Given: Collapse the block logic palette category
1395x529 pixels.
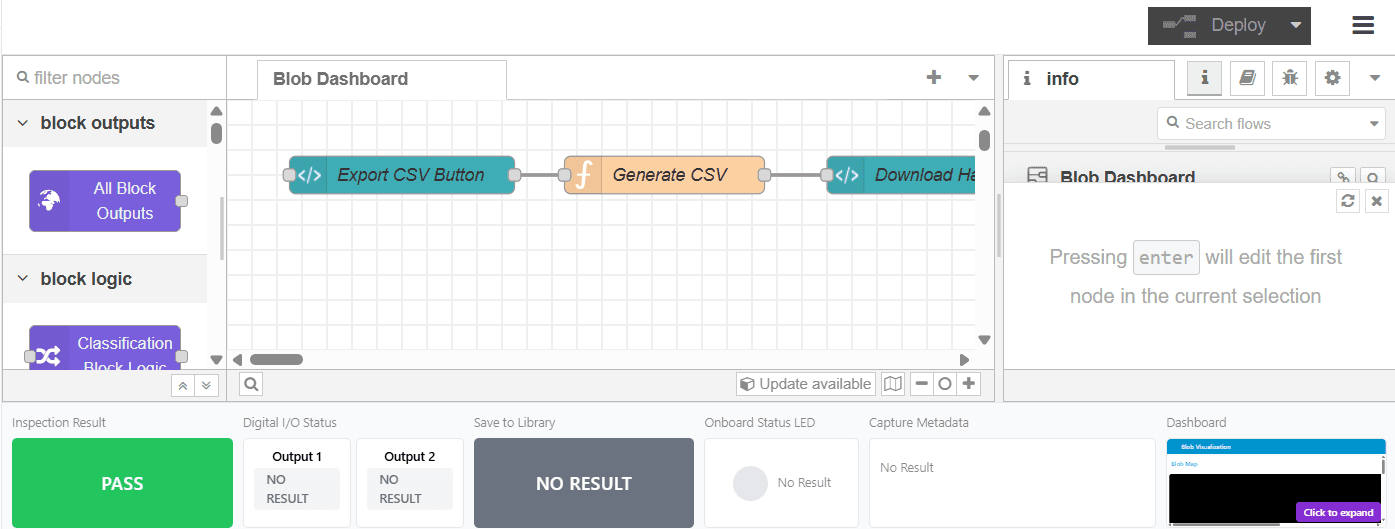Looking at the screenshot, I should [23, 279].
